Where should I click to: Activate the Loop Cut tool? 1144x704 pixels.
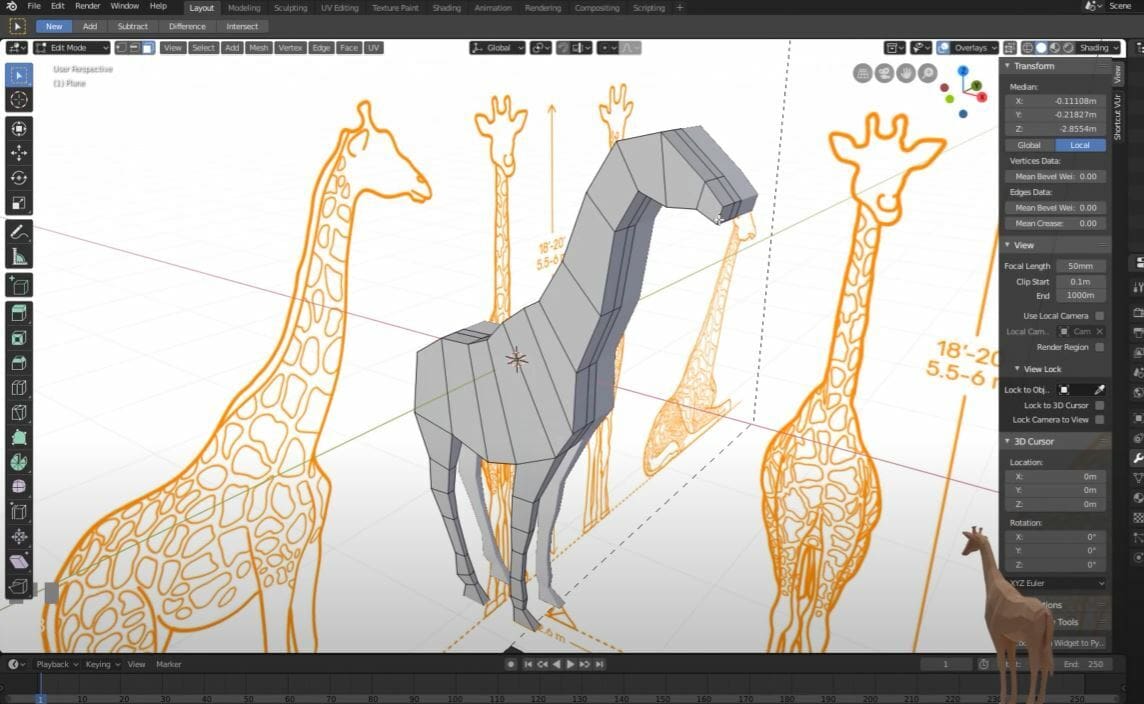(19, 388)
